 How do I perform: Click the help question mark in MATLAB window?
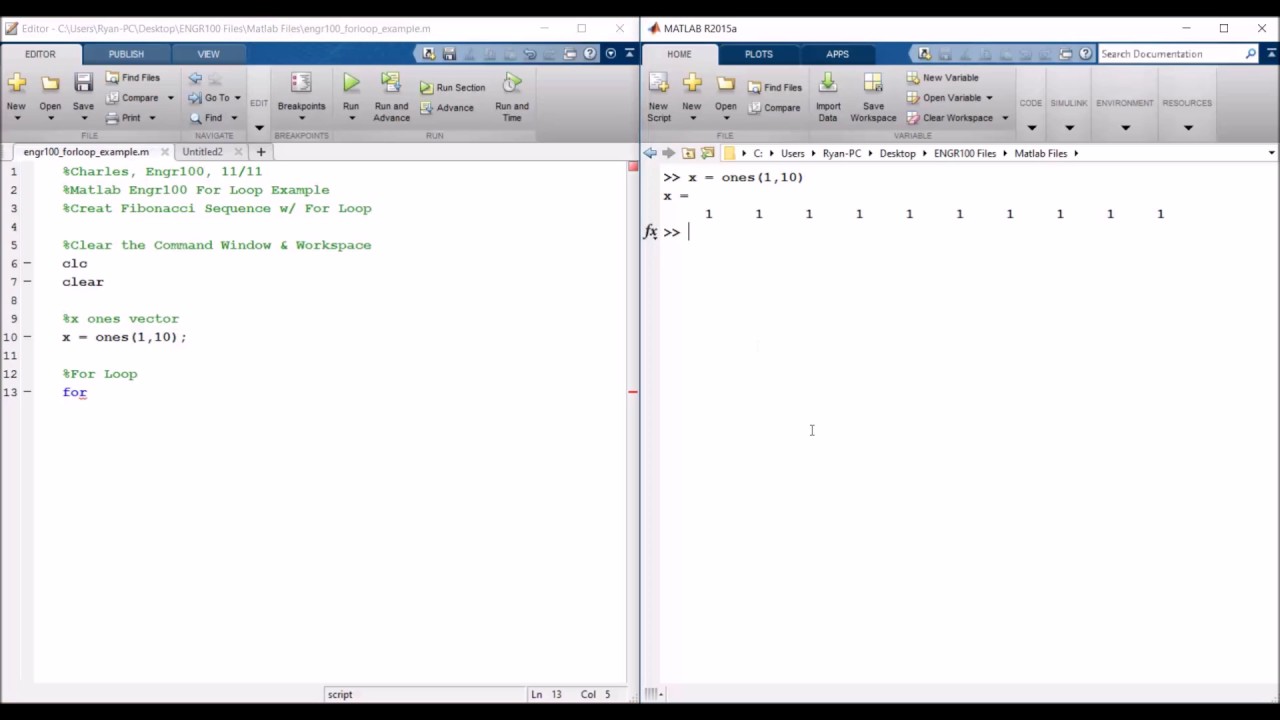pos(1085,54)
